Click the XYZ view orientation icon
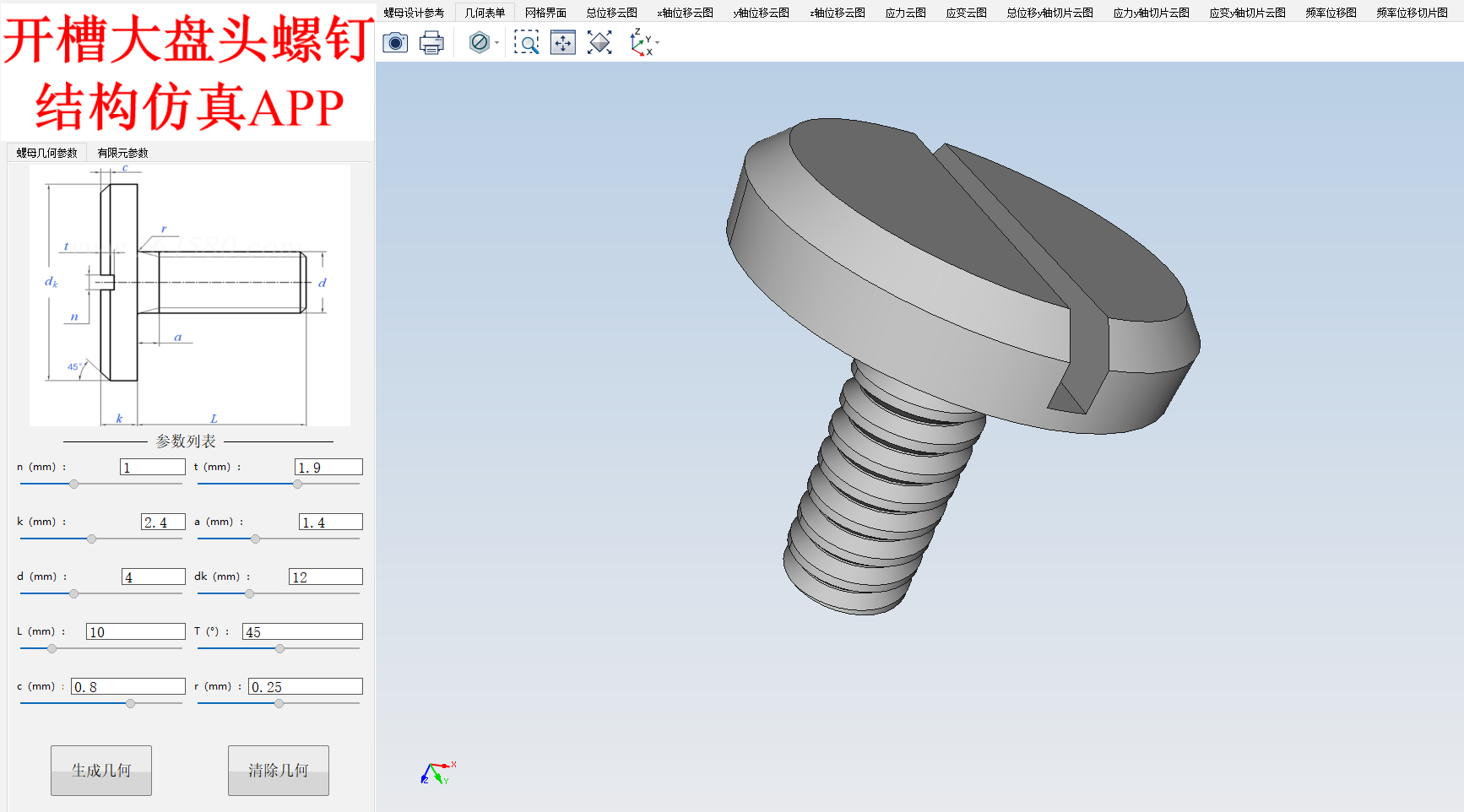Viewport: 1464px width, 812px height. point(641,42)
